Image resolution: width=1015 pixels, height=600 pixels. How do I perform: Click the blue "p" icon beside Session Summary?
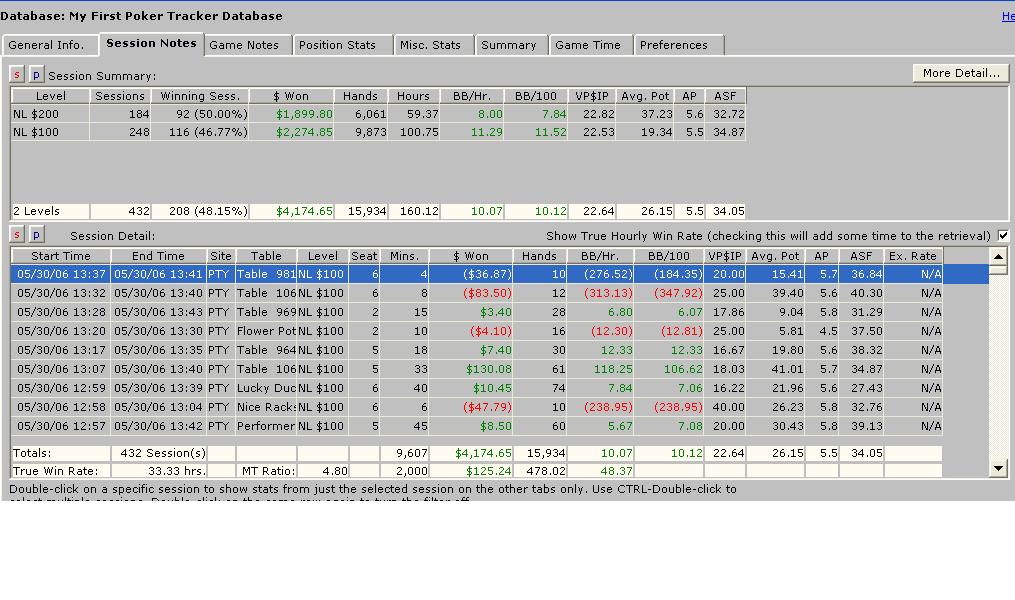click(x=36, y=75)
